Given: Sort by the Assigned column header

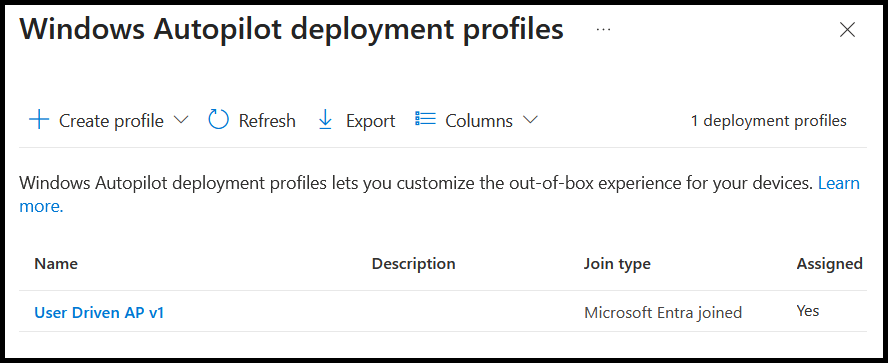Looking at the screenshot, I should click(x=830, y=264).
